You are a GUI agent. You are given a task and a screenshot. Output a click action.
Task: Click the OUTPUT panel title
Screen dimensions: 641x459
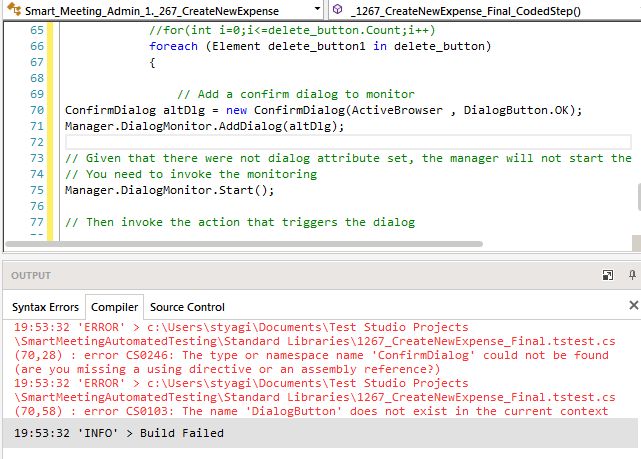click(x=31, y=275)
